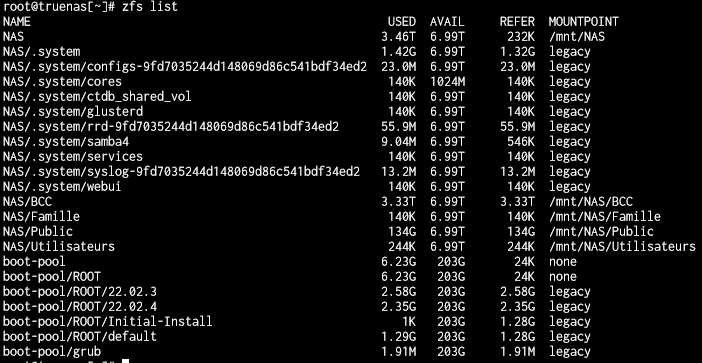Click the MOUNTPOINT column header

click(584, 21)
